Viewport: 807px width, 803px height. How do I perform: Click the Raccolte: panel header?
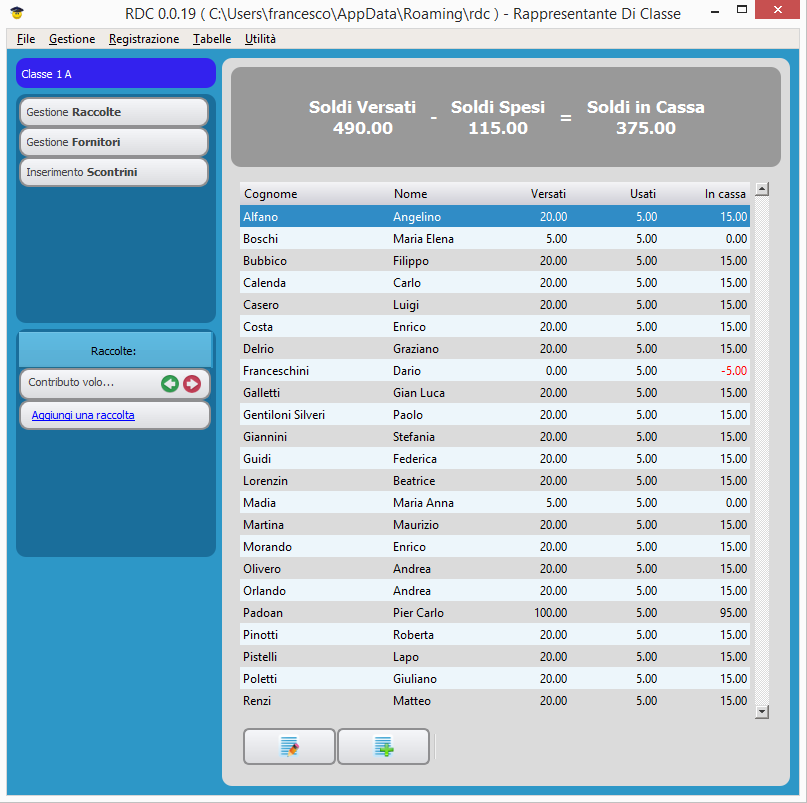[115, 351]
